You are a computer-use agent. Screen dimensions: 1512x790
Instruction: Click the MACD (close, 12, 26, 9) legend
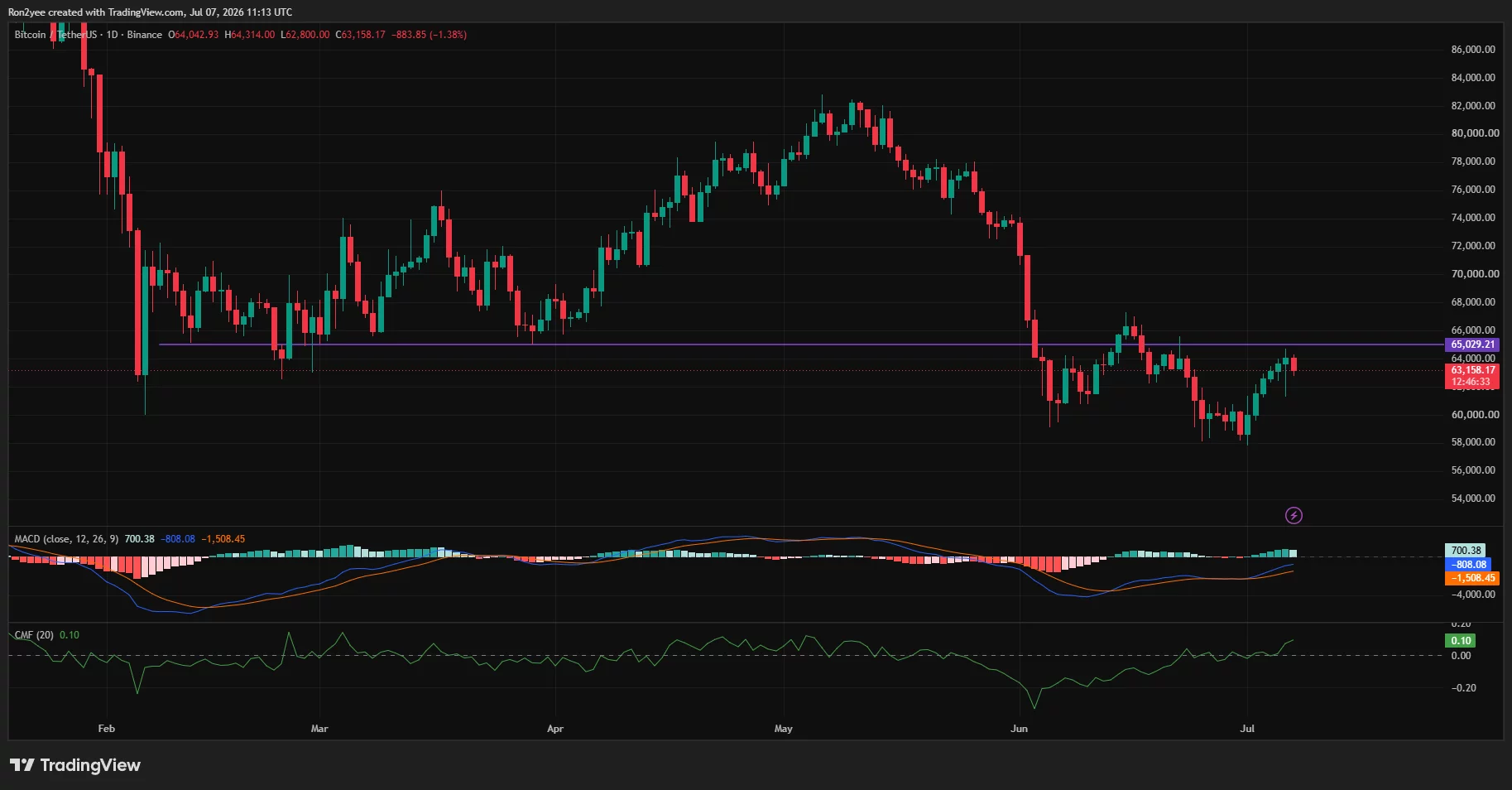pos(66,539)
